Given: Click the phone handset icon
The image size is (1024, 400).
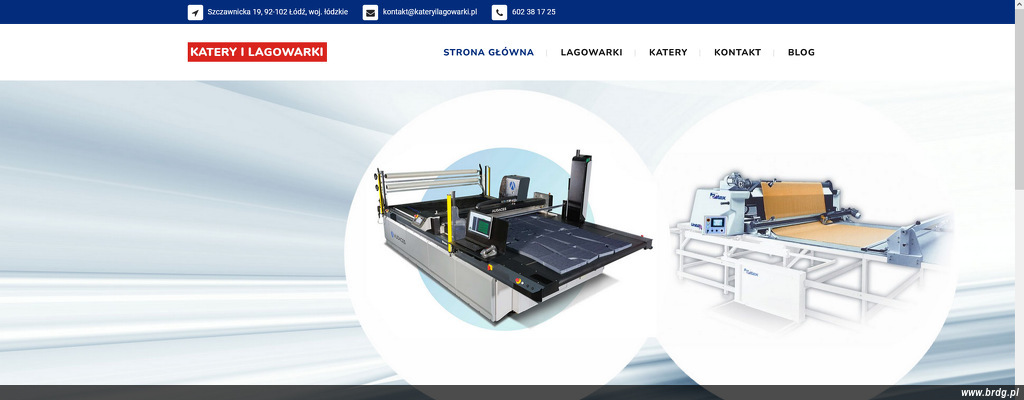Looking at the screenshot, I should [x=499, y=12].
